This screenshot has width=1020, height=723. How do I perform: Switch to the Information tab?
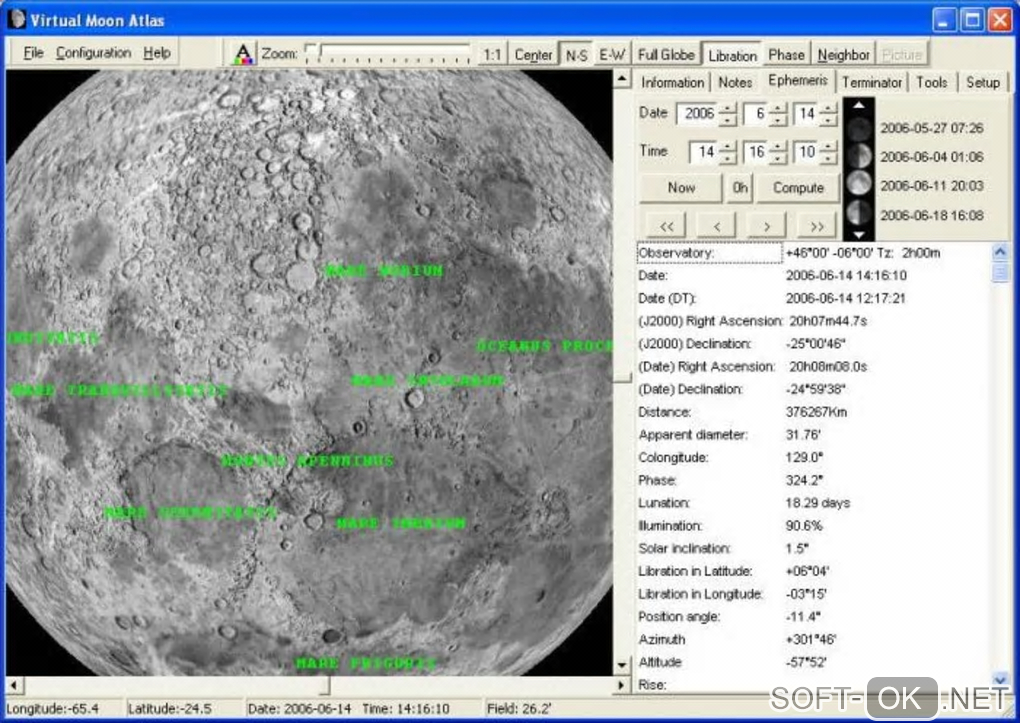coord(672,83)
